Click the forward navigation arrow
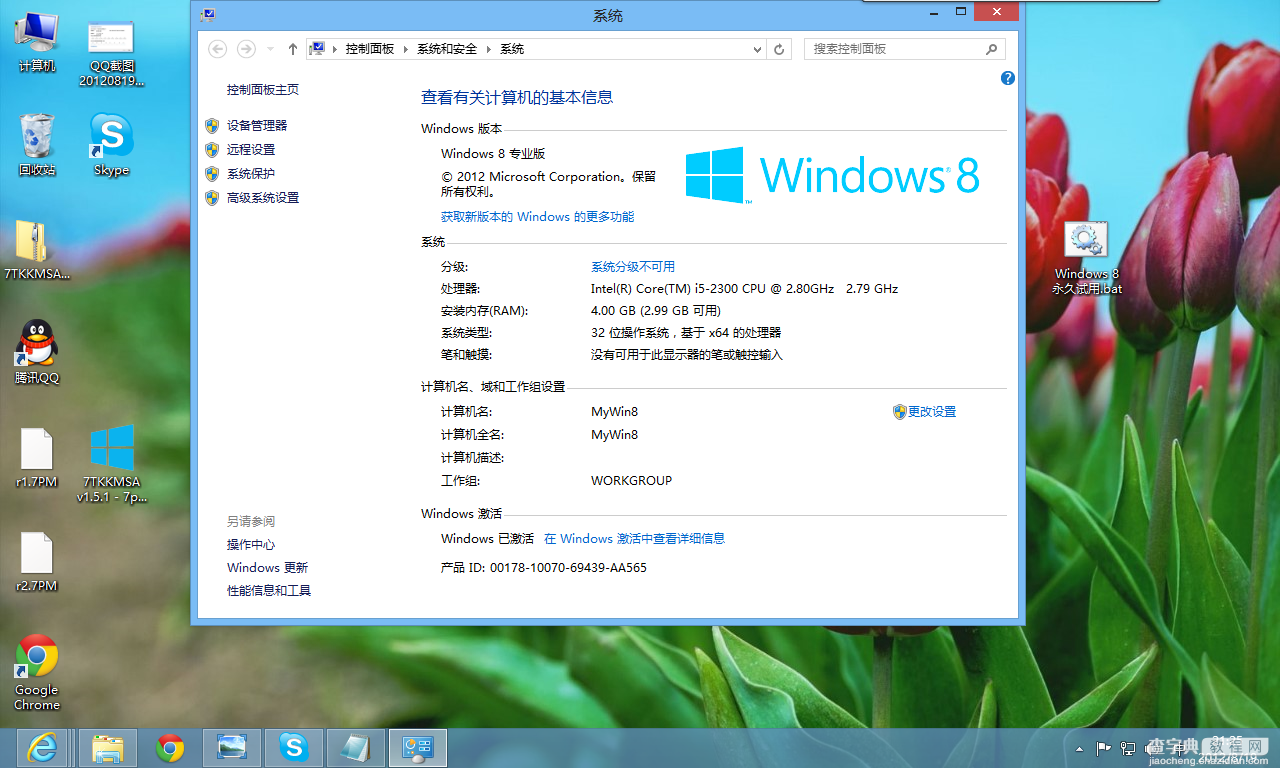Viewport: 1280px width, 768px height. [246, 48]
